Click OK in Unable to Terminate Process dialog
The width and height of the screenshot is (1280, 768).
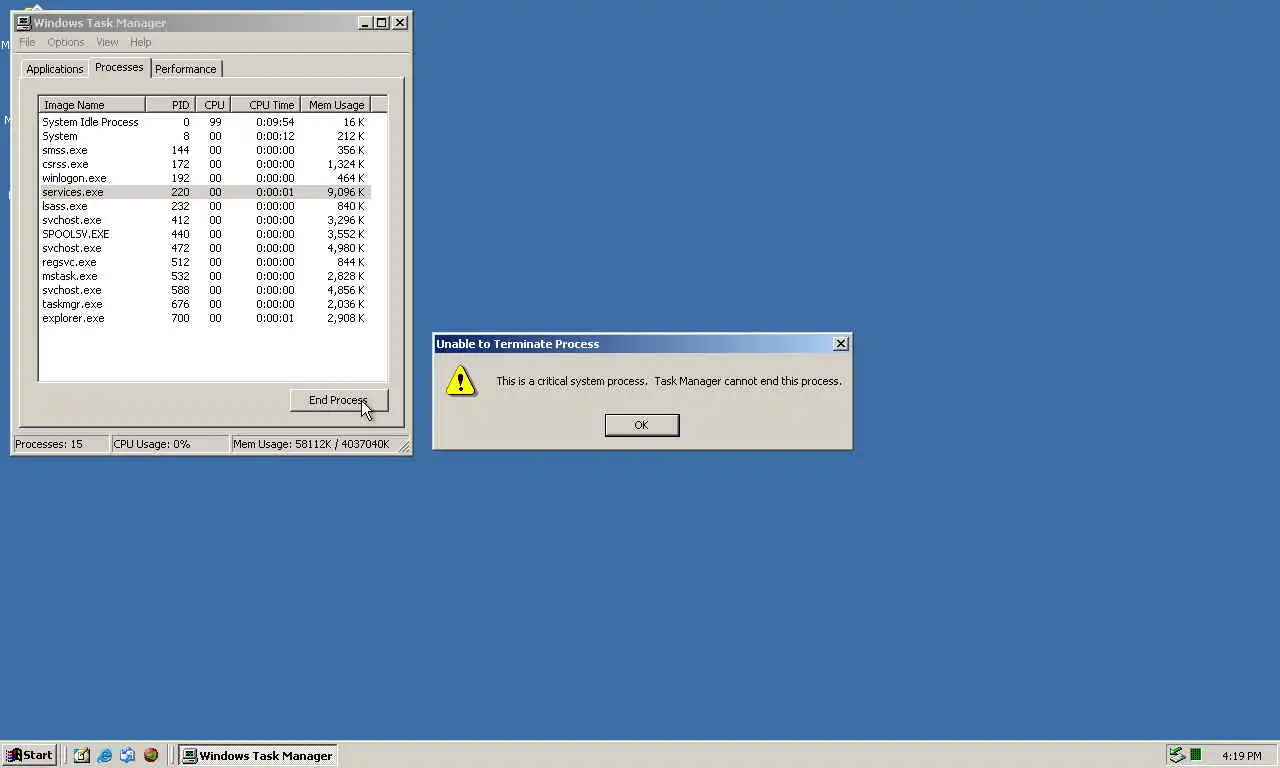(x=642, y=425)
